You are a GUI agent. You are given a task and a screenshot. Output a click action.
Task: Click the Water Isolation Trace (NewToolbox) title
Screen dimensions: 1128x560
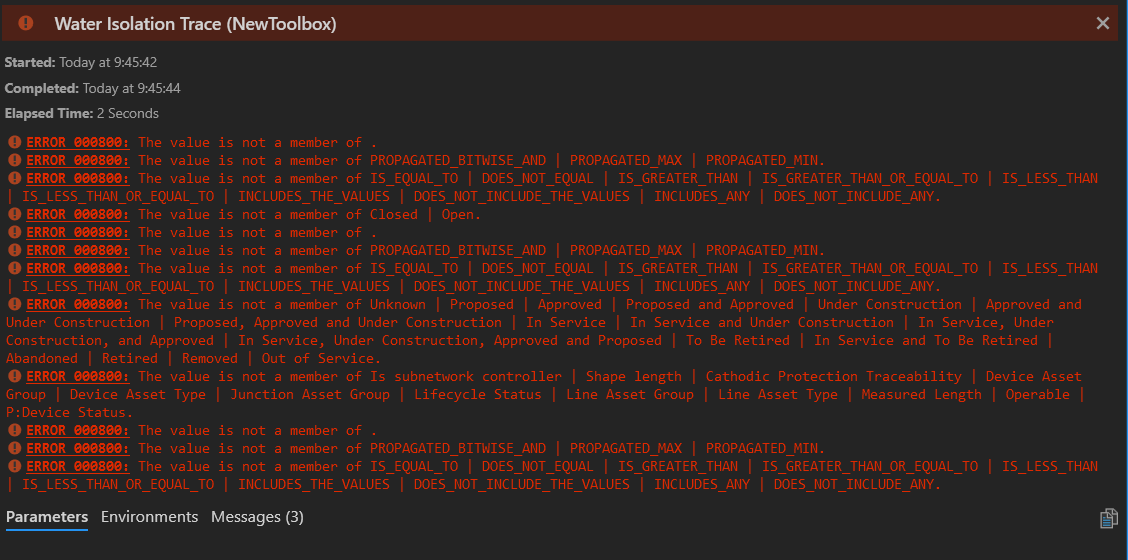(x=196, y=24)
